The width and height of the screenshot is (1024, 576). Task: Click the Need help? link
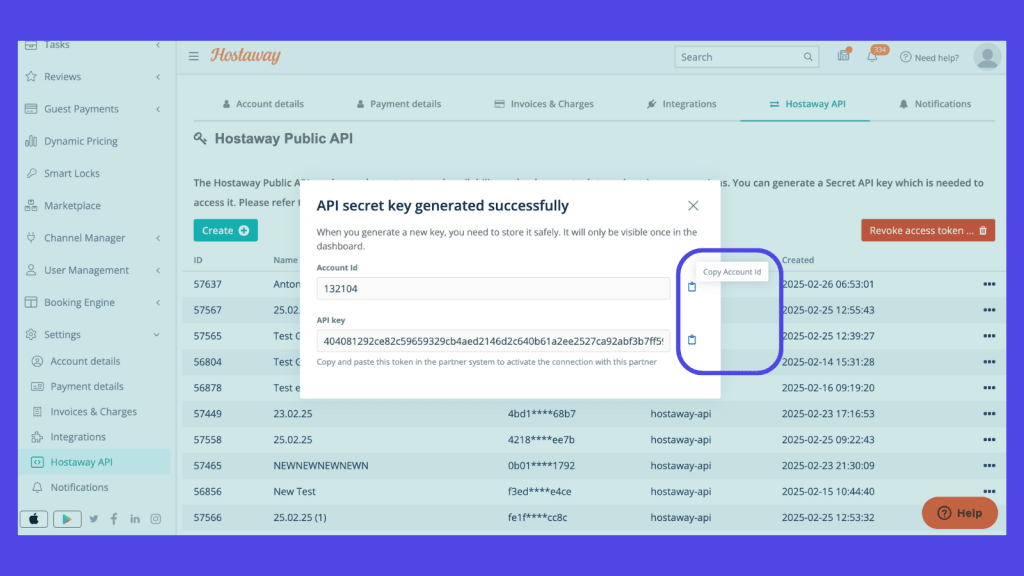tap(929, 57)
